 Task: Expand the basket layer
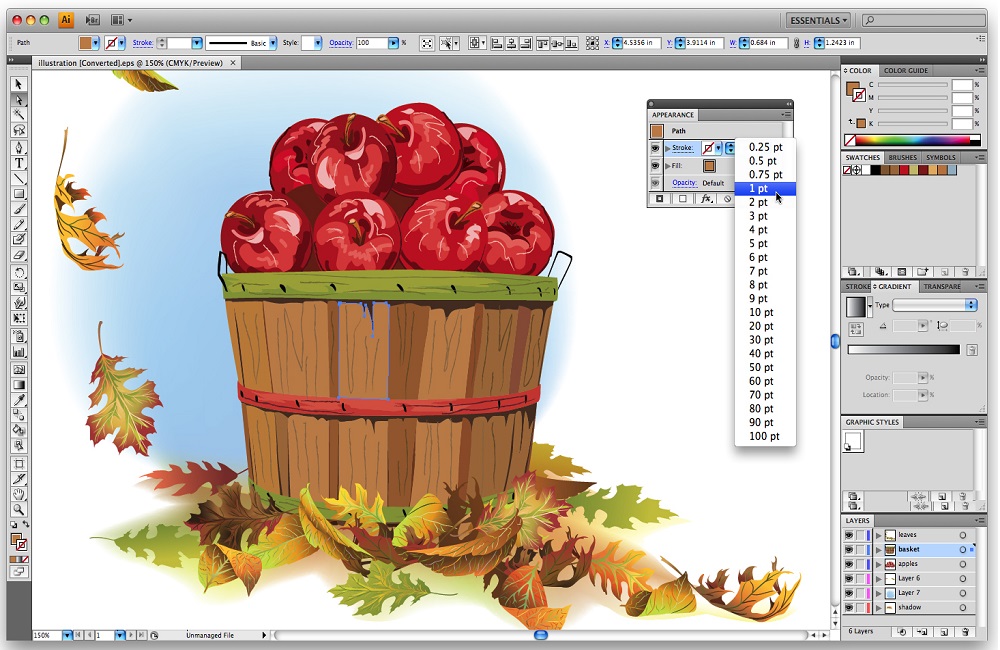coord(879,549)
